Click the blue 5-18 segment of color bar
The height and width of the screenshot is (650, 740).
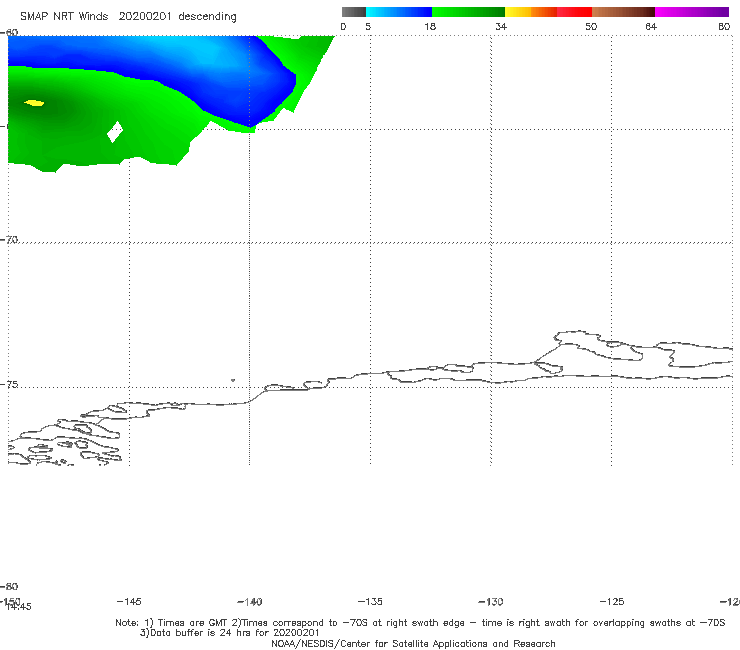point(399,12)
